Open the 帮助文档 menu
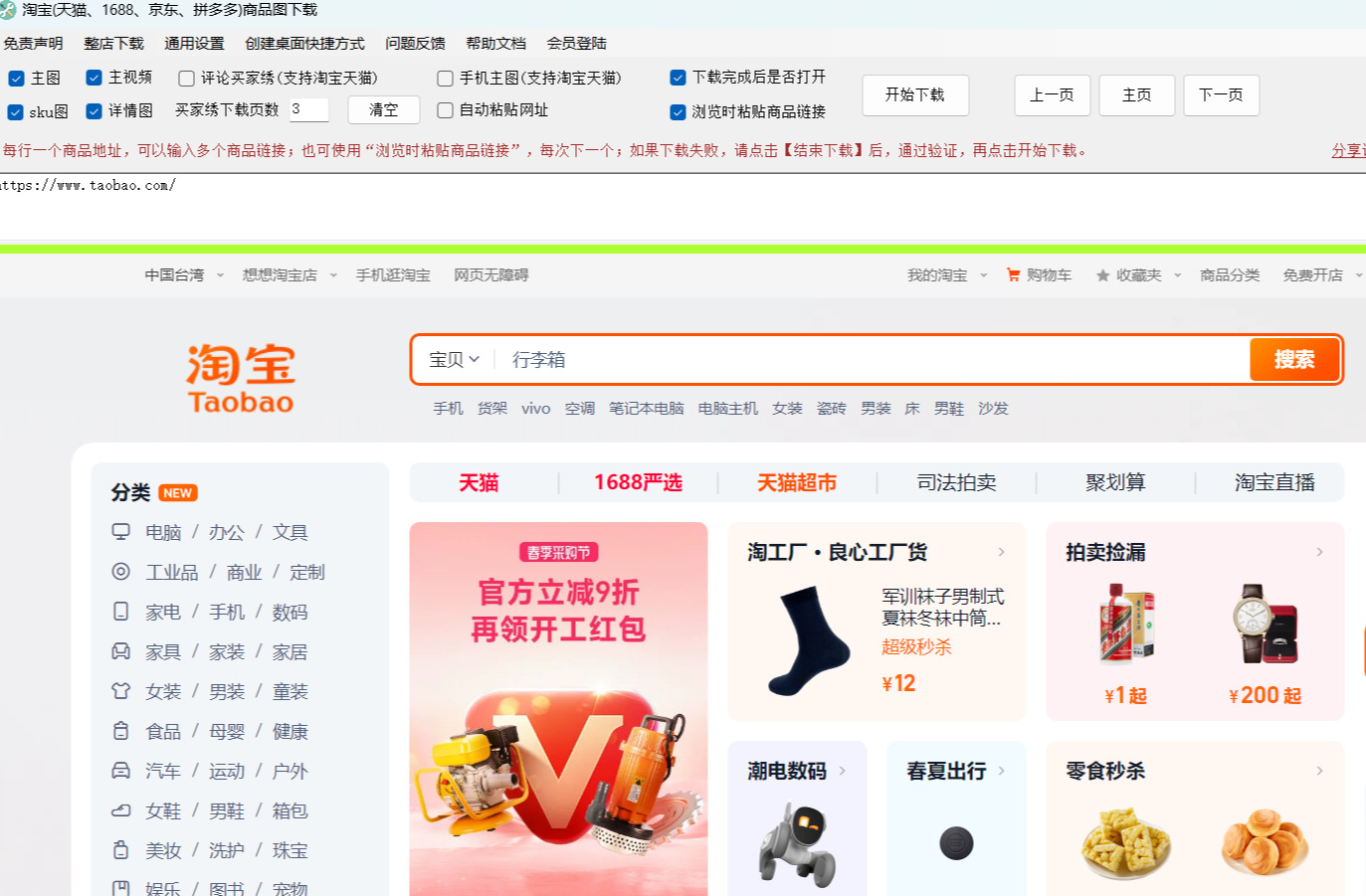Screen dimensions: 1366x896 click(495, 44)
